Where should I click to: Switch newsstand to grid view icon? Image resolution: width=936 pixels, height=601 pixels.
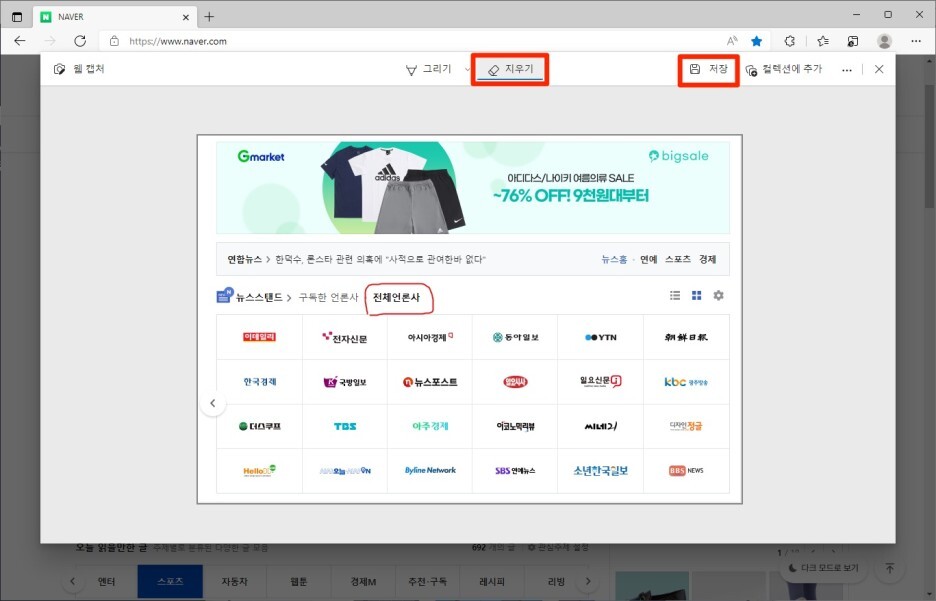697,295
